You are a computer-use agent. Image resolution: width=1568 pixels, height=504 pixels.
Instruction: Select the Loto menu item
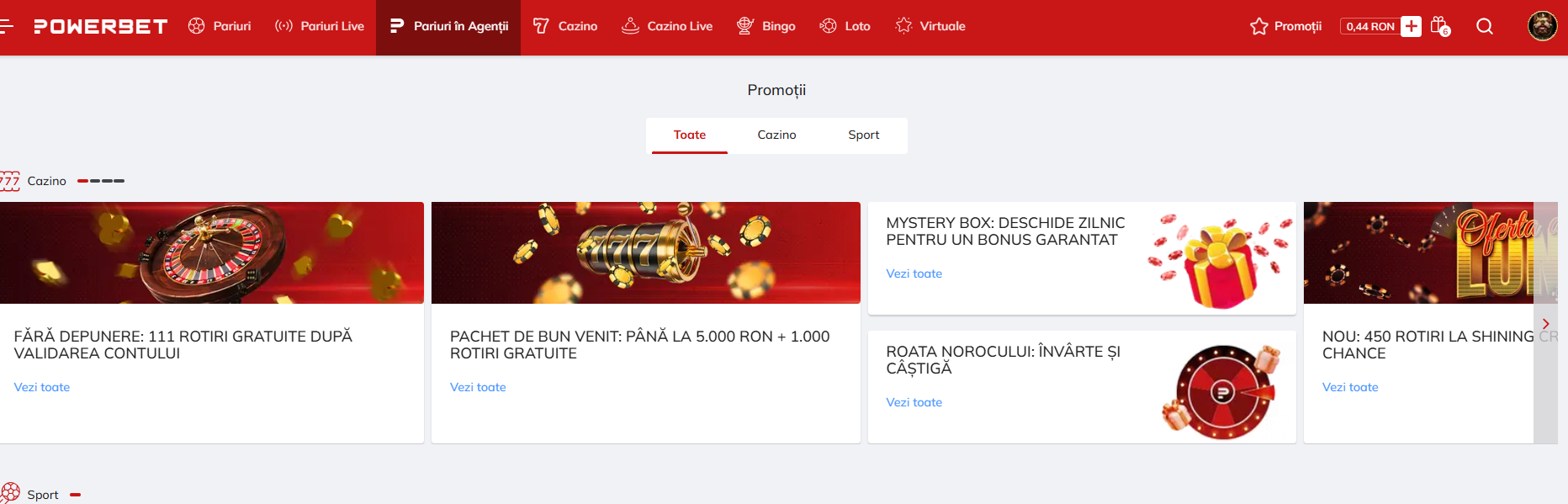tap(845, 26)
